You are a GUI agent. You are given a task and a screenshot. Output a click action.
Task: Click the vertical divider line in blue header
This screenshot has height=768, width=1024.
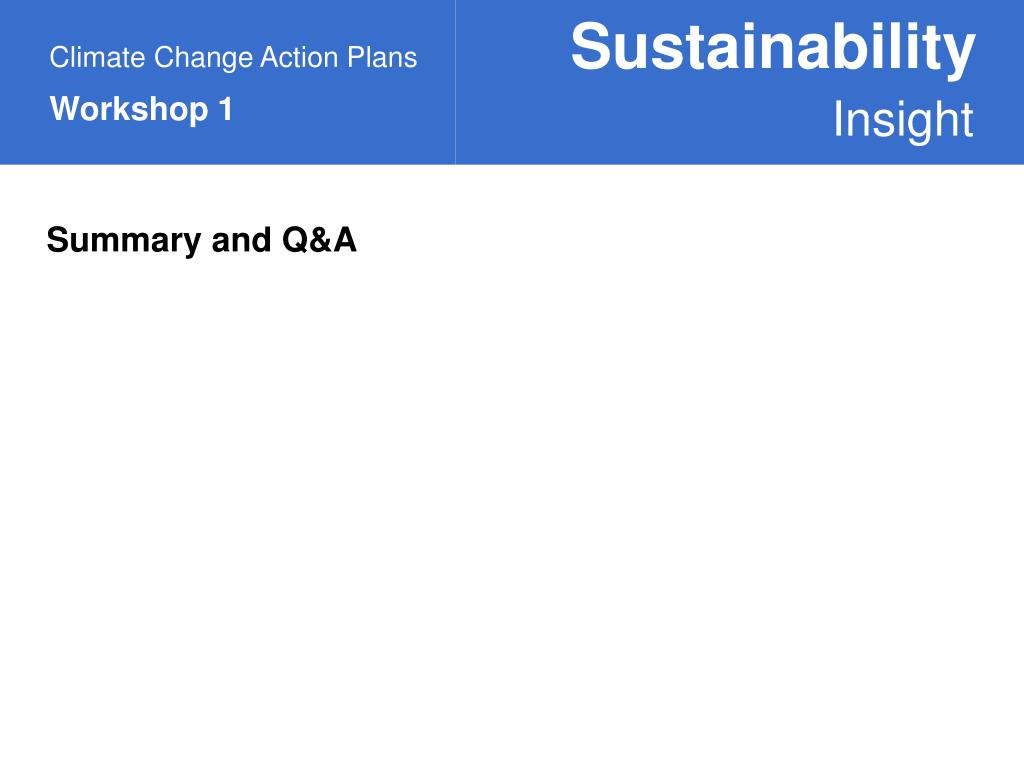click(x=455, y=82)
